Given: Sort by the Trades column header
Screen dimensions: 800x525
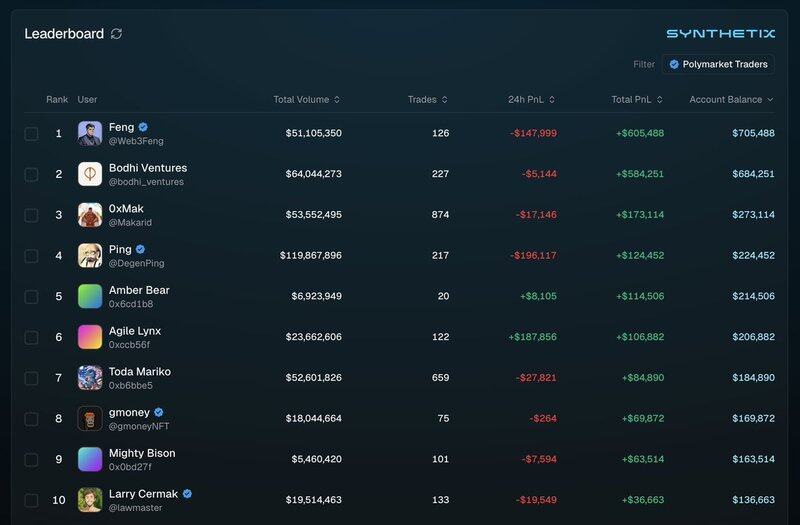Looking at the screenshot, I should tap(427, 100).
